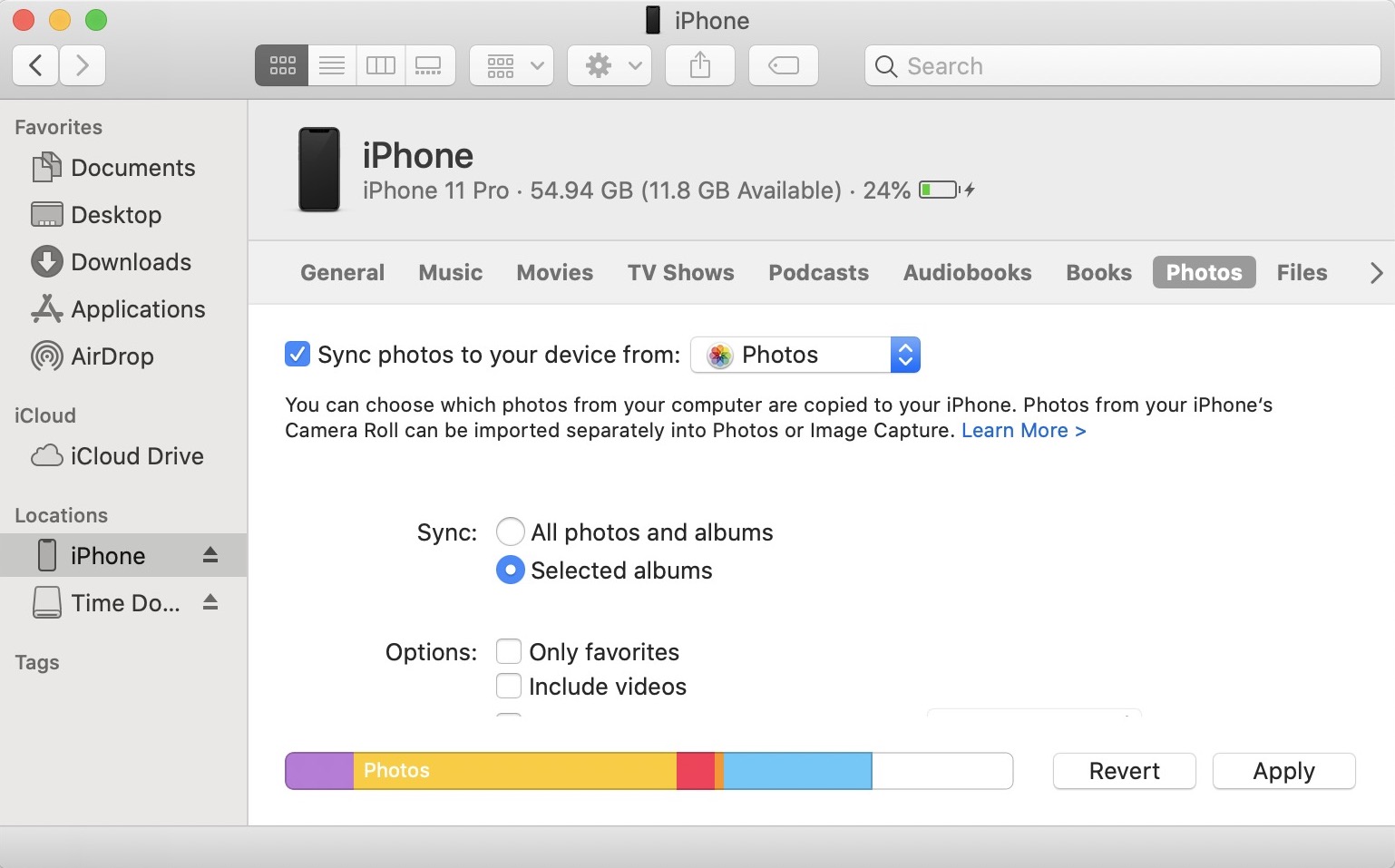Open the Photos source dropdown
The width and height of the screenshot is (1395, 868).
pos(805,355)
